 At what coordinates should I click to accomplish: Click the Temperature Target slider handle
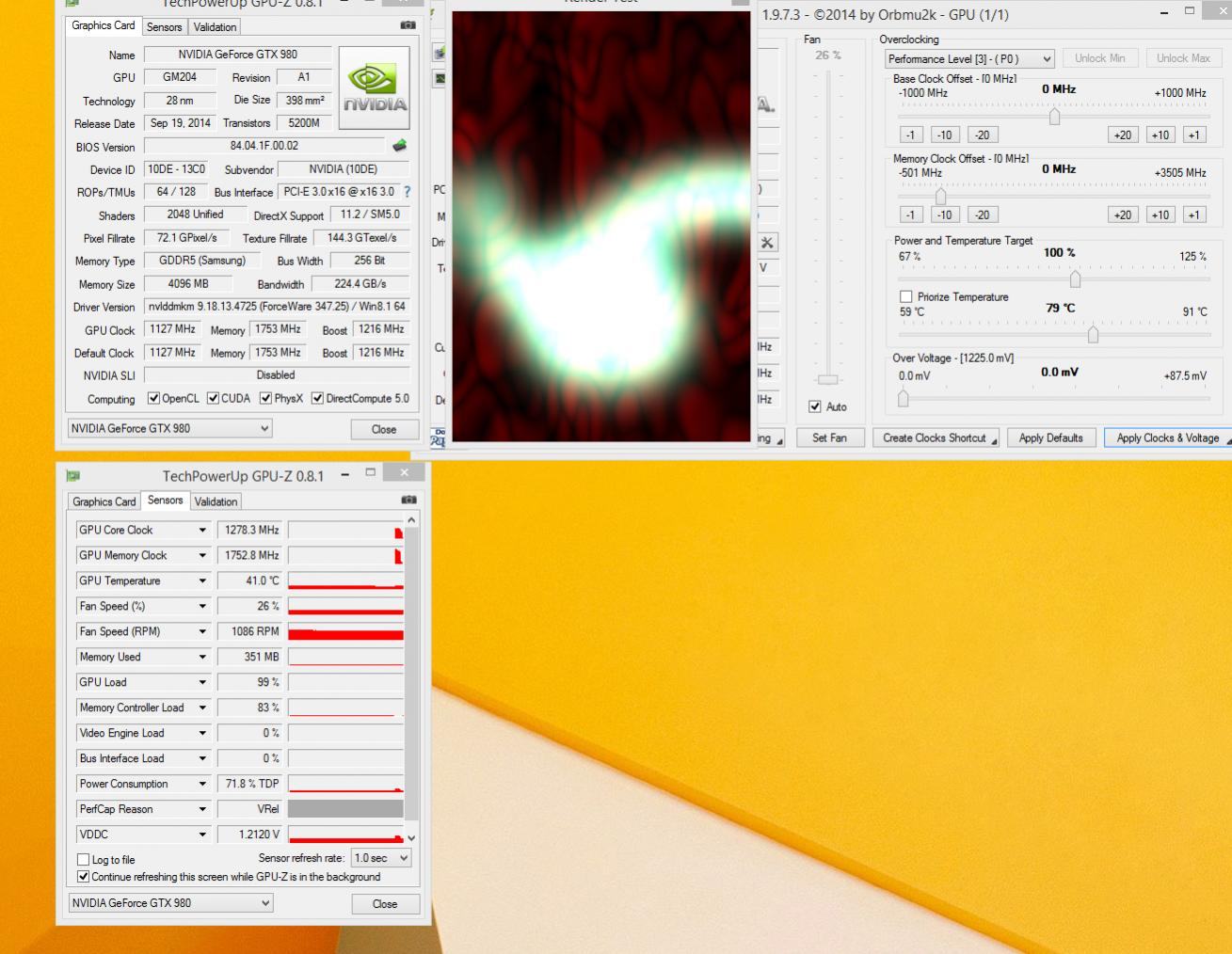(1093, 334)
